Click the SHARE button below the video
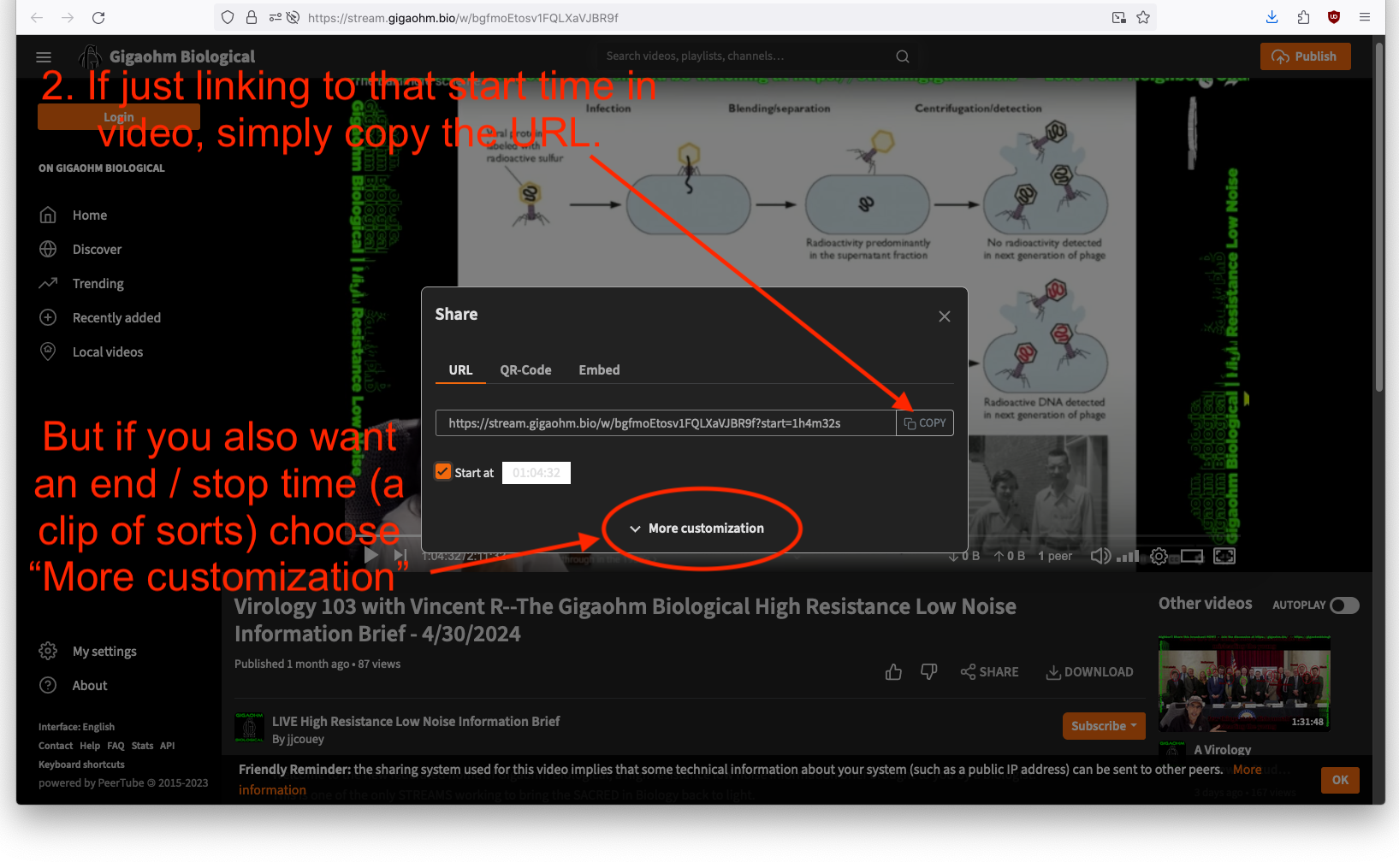 point(989,672)
